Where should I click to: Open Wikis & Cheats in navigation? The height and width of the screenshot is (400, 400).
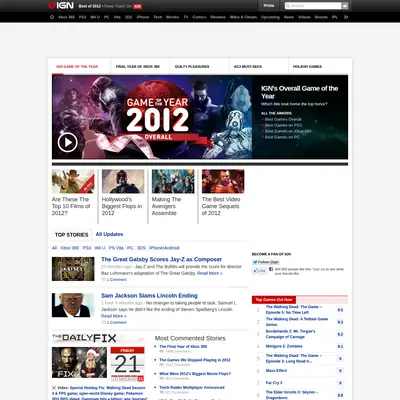[243, 17]
